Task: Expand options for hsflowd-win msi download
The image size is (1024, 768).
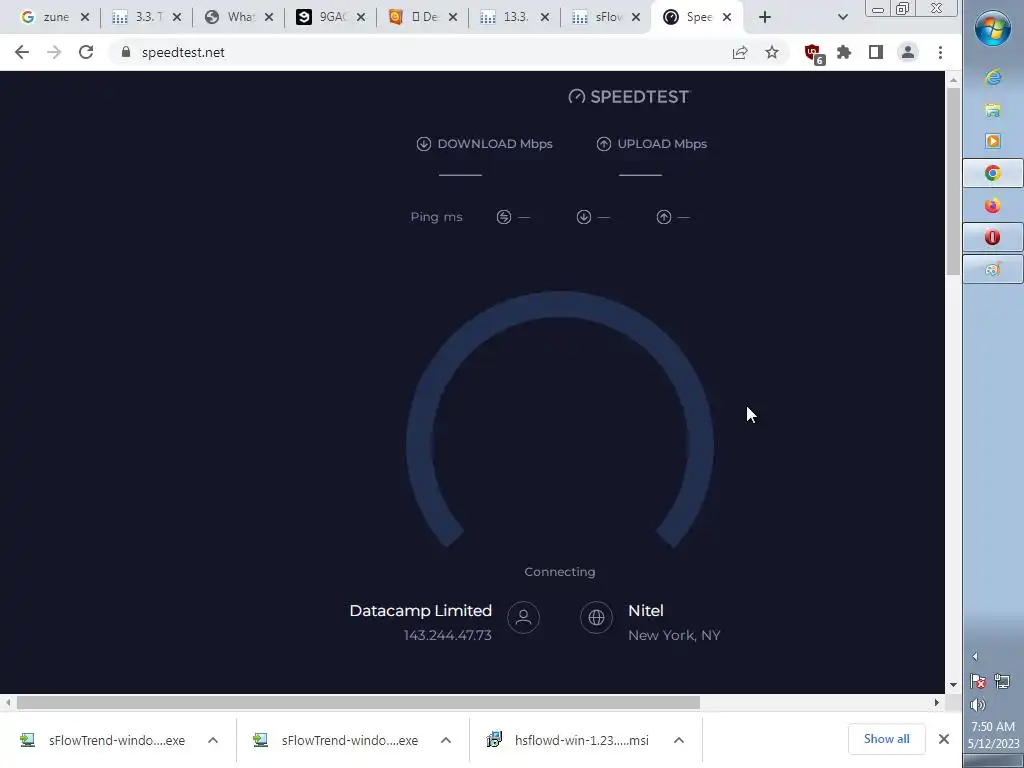Action: click(x=679, y=740)
